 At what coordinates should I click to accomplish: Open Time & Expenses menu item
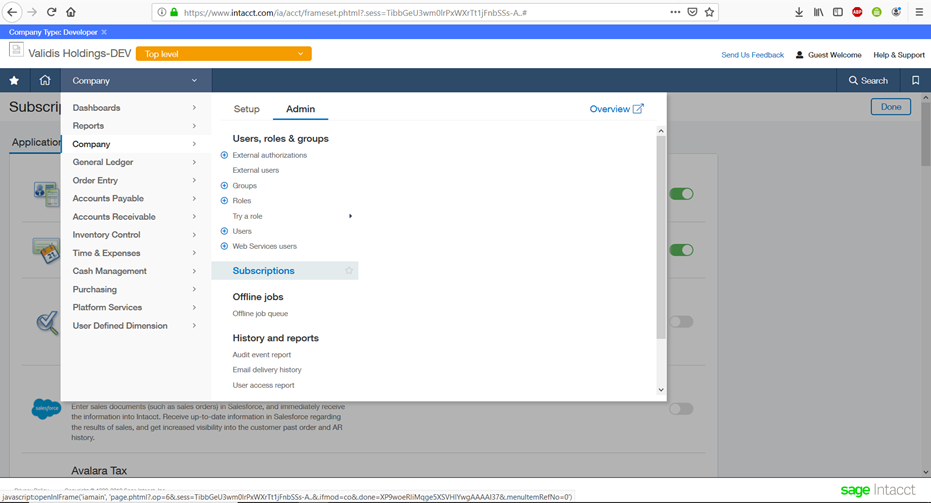point(106,253)
